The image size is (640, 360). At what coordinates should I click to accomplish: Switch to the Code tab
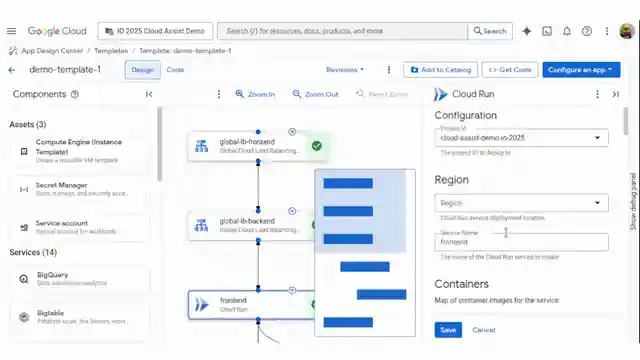click(x=175, y=70)
